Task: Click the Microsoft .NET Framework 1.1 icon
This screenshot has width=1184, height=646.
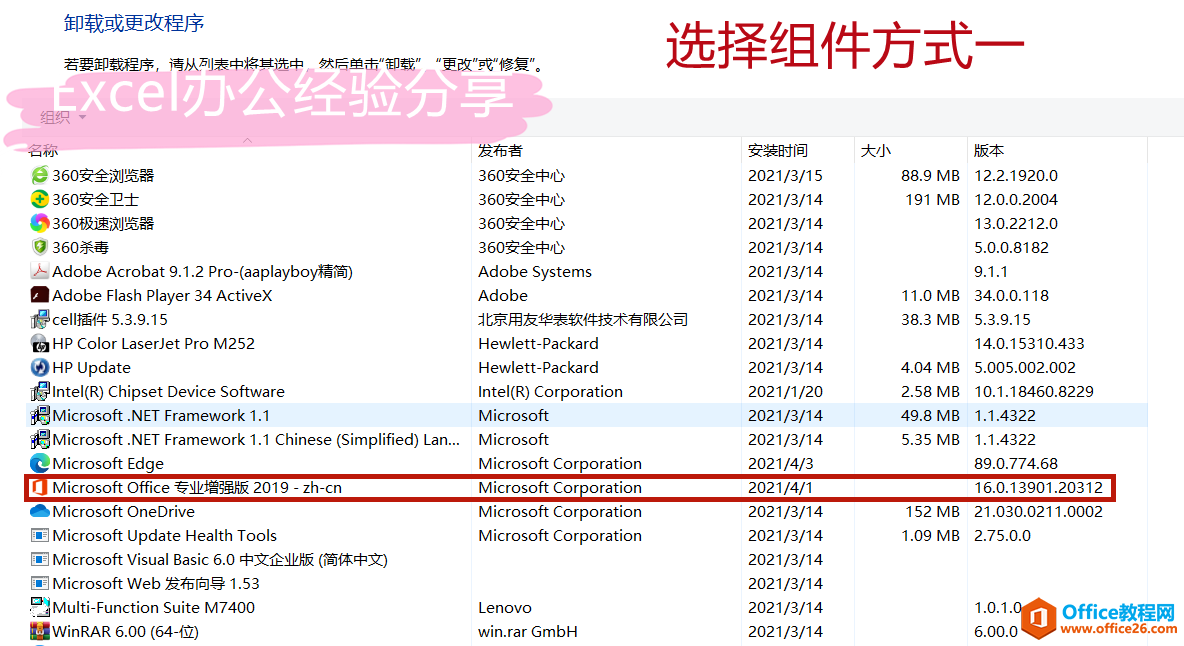Action: pyautogui.click(x=39, y=415)
